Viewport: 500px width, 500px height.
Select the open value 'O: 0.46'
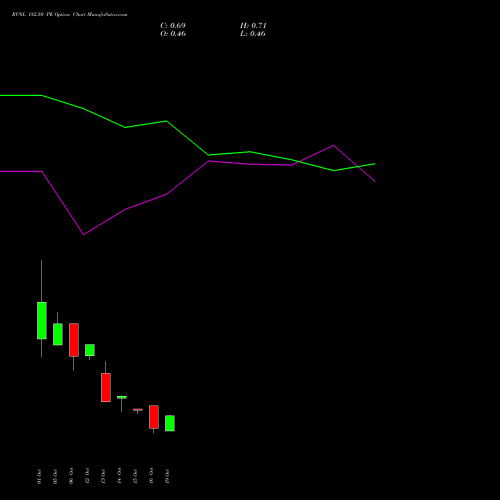[x=173, y=34]
